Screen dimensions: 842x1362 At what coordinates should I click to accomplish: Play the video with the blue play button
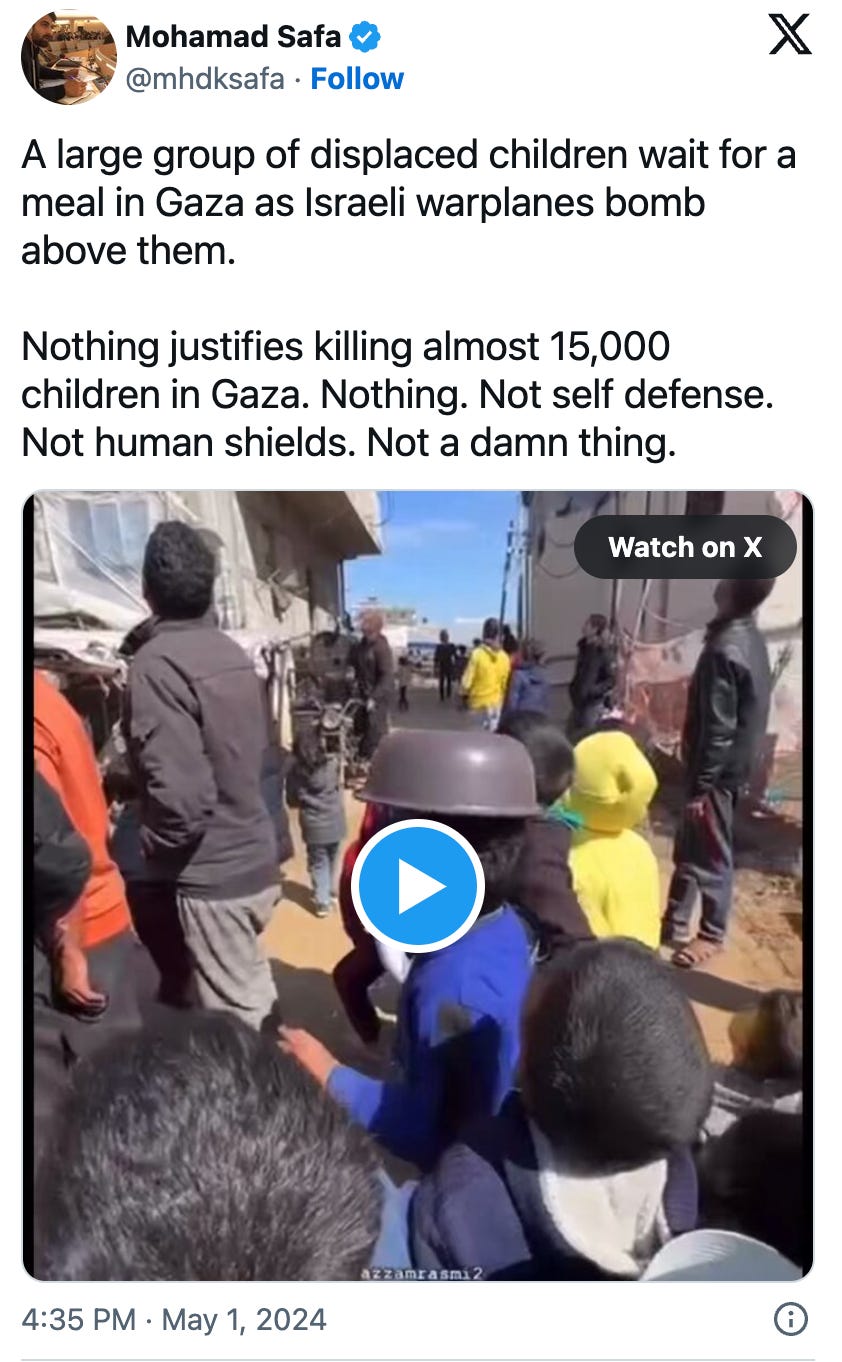click(x=418, y=885)
